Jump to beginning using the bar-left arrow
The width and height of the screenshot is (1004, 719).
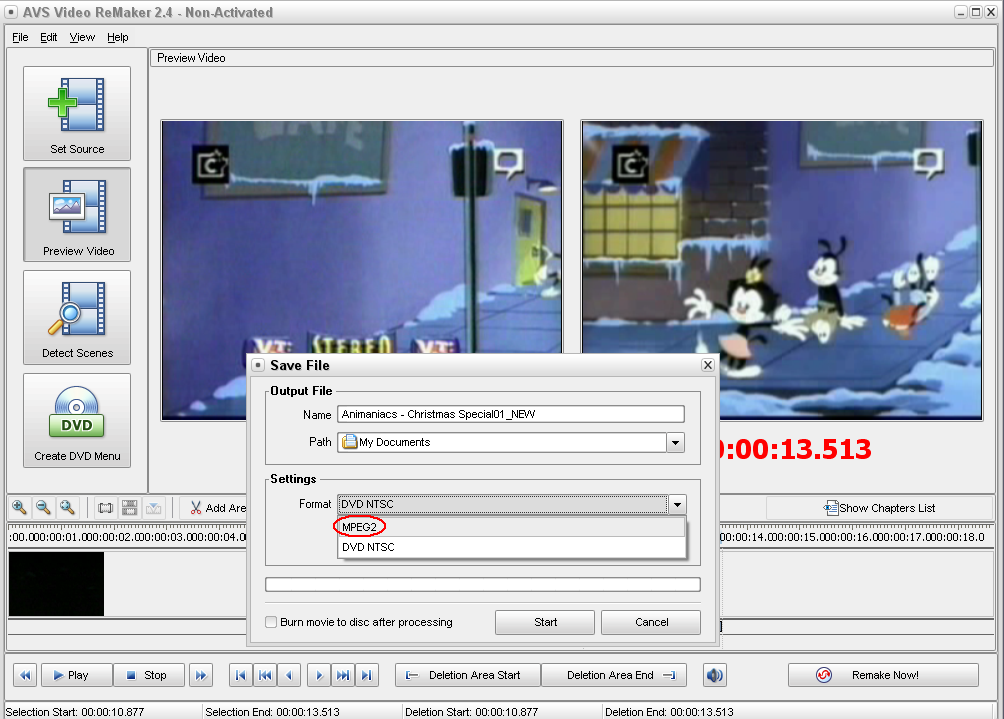[241, 675]
